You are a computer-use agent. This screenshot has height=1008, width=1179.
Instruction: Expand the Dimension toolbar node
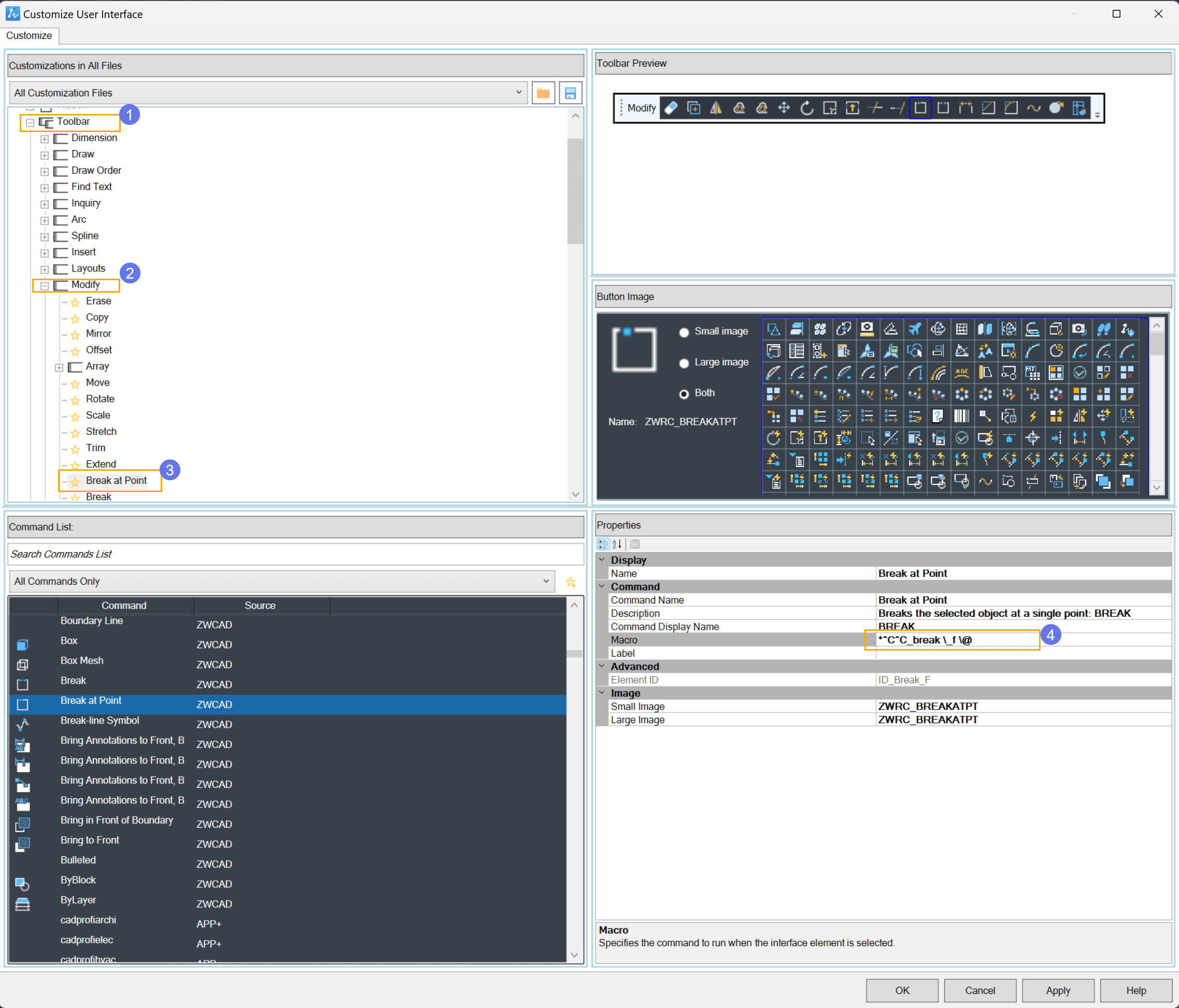click(x=45, y=139)
